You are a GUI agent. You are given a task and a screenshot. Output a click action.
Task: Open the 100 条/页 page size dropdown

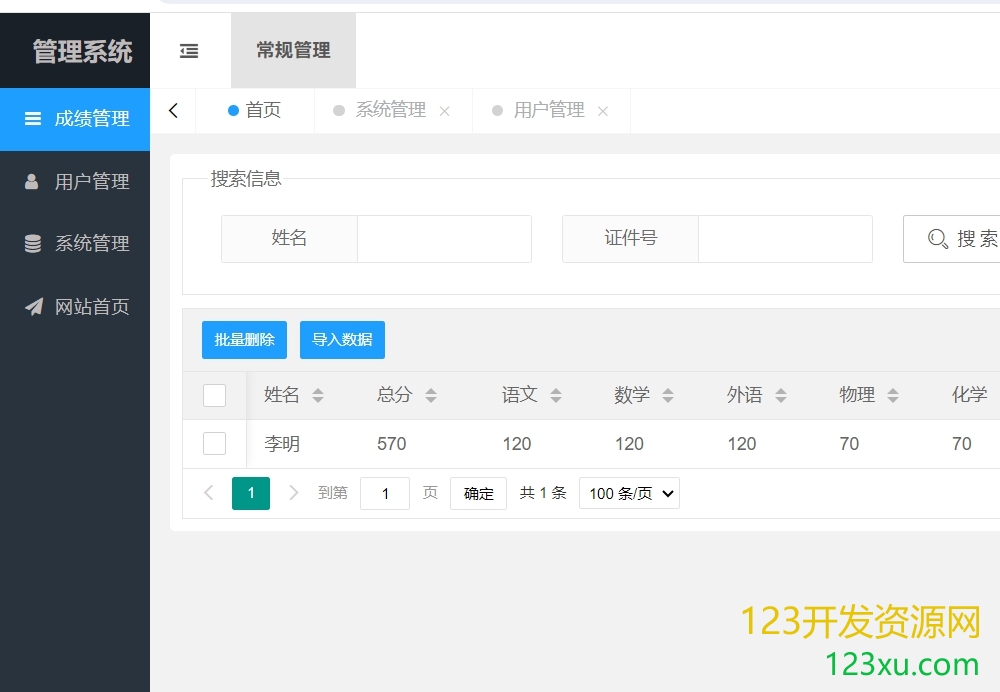pos(629,493)
